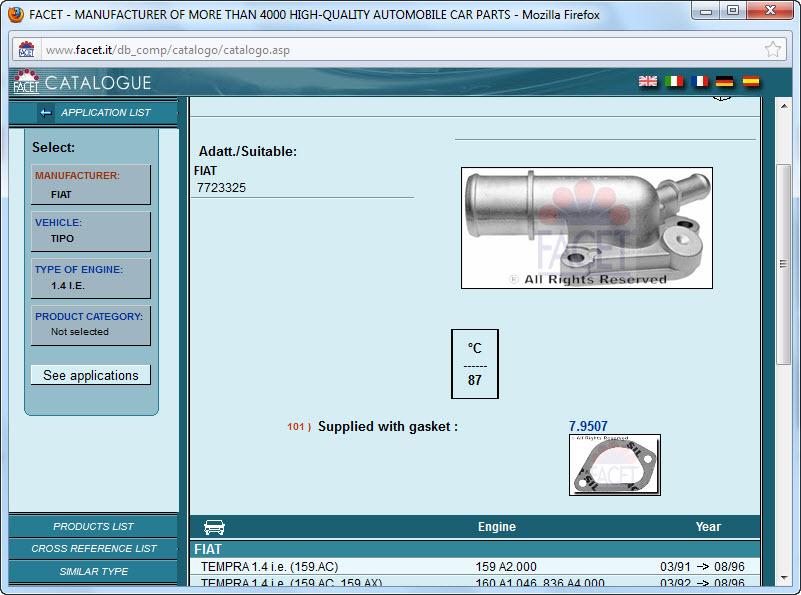The width and height of the screenshot is (801, 595).
Task: Click the address bar URL field
Action: tap(401, 50)
